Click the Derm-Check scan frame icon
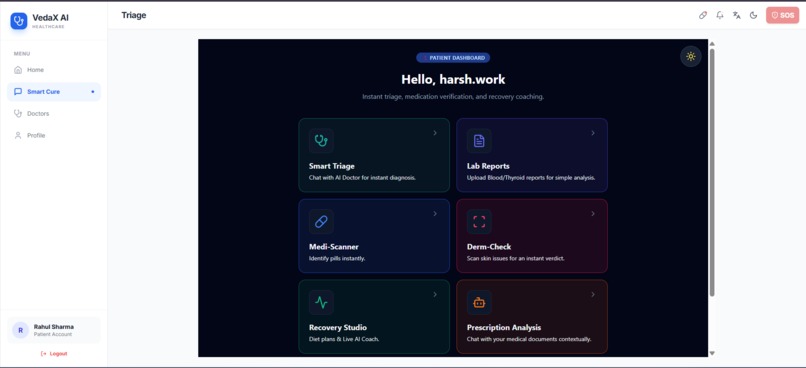The height and width of the screenshot is (368, 806). click(x=479, y=222)
